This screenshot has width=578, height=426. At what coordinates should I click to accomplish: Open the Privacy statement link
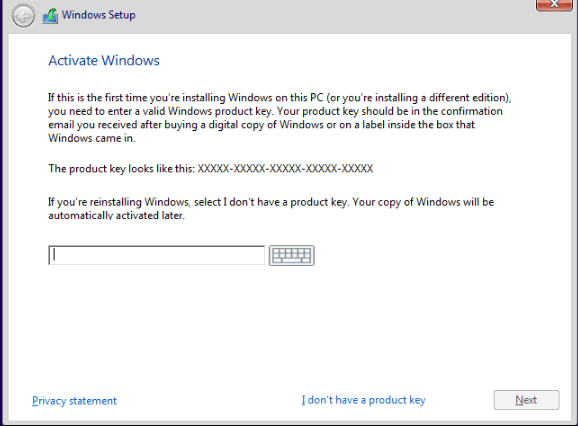pyautogui.click(x=74, y=401)
